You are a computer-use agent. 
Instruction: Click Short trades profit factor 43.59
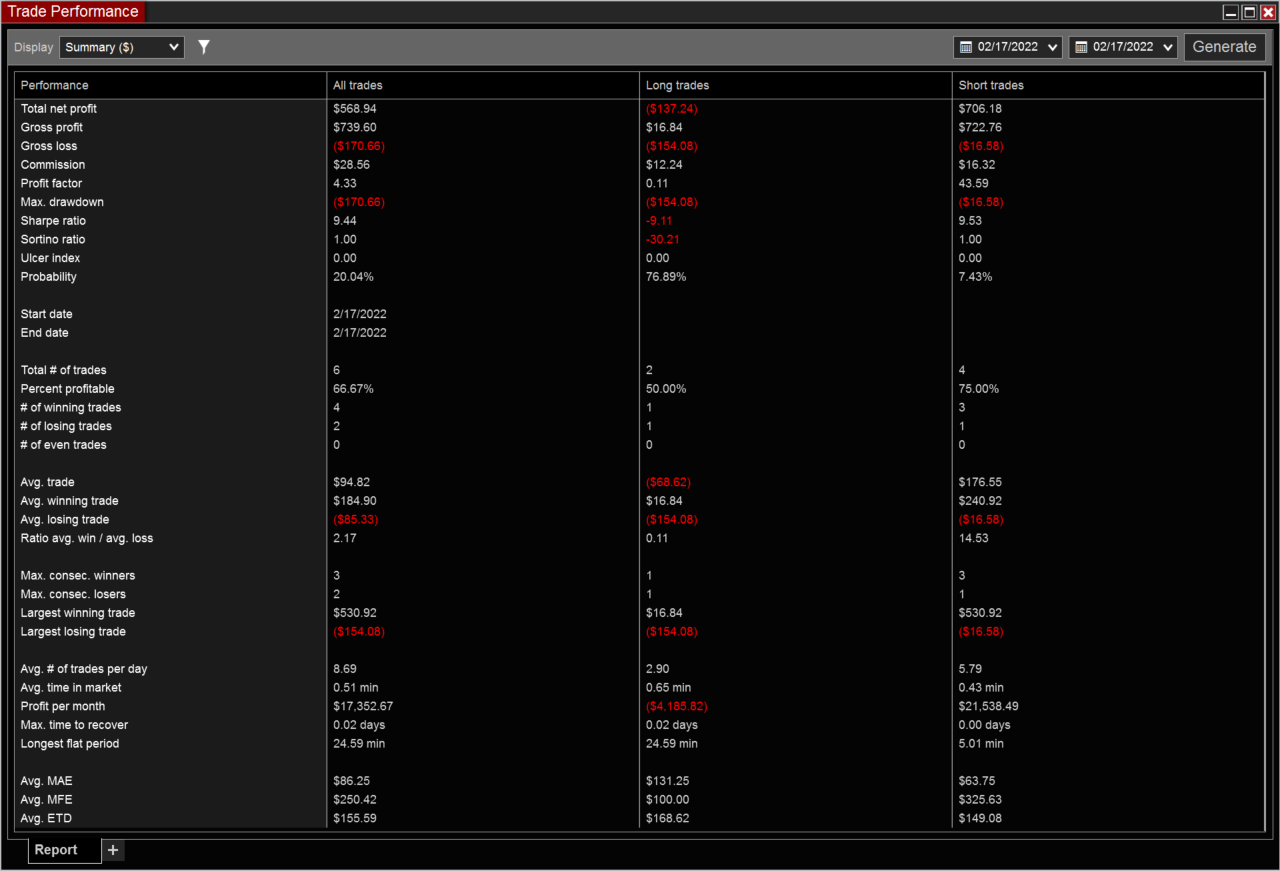point(972,183)
